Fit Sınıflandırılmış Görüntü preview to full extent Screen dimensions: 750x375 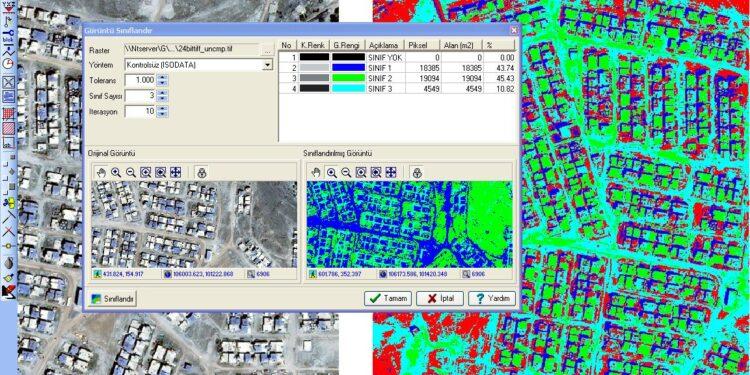click(x=391, y=173)
